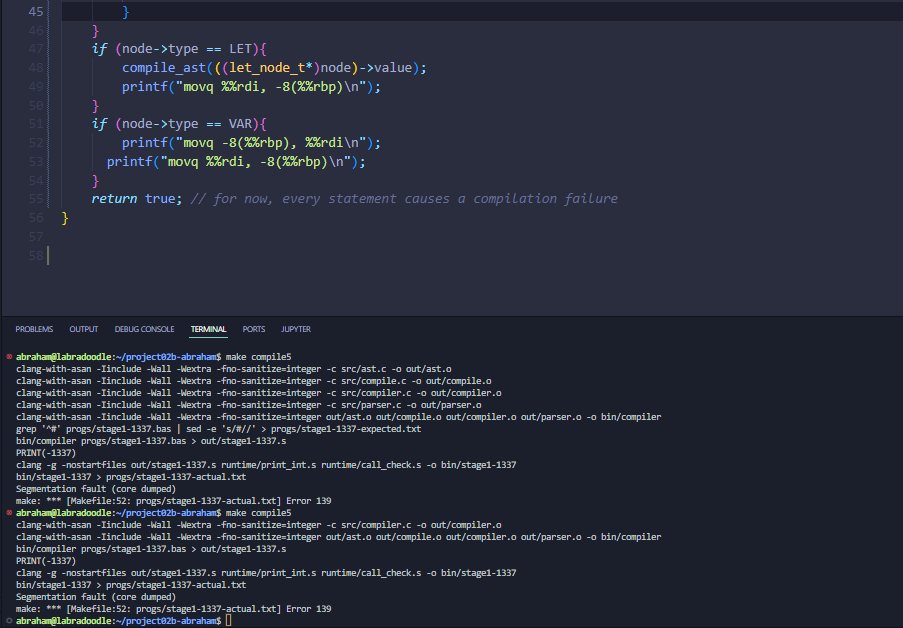
Task: Switch to the JUPYTER tab
Action: [x=296, y=329]
